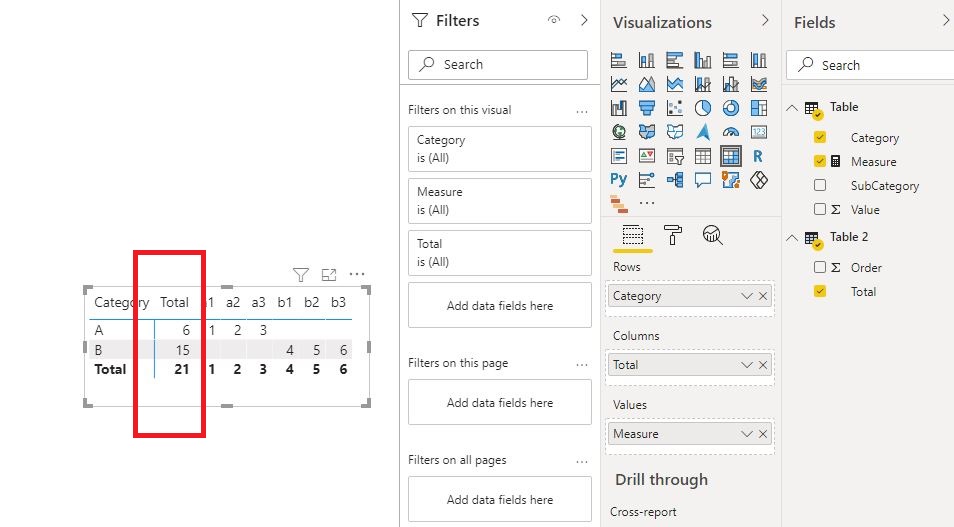Open options for Filters on this page
The height and width of the screenshot is (527, 954).
point(582,365)
